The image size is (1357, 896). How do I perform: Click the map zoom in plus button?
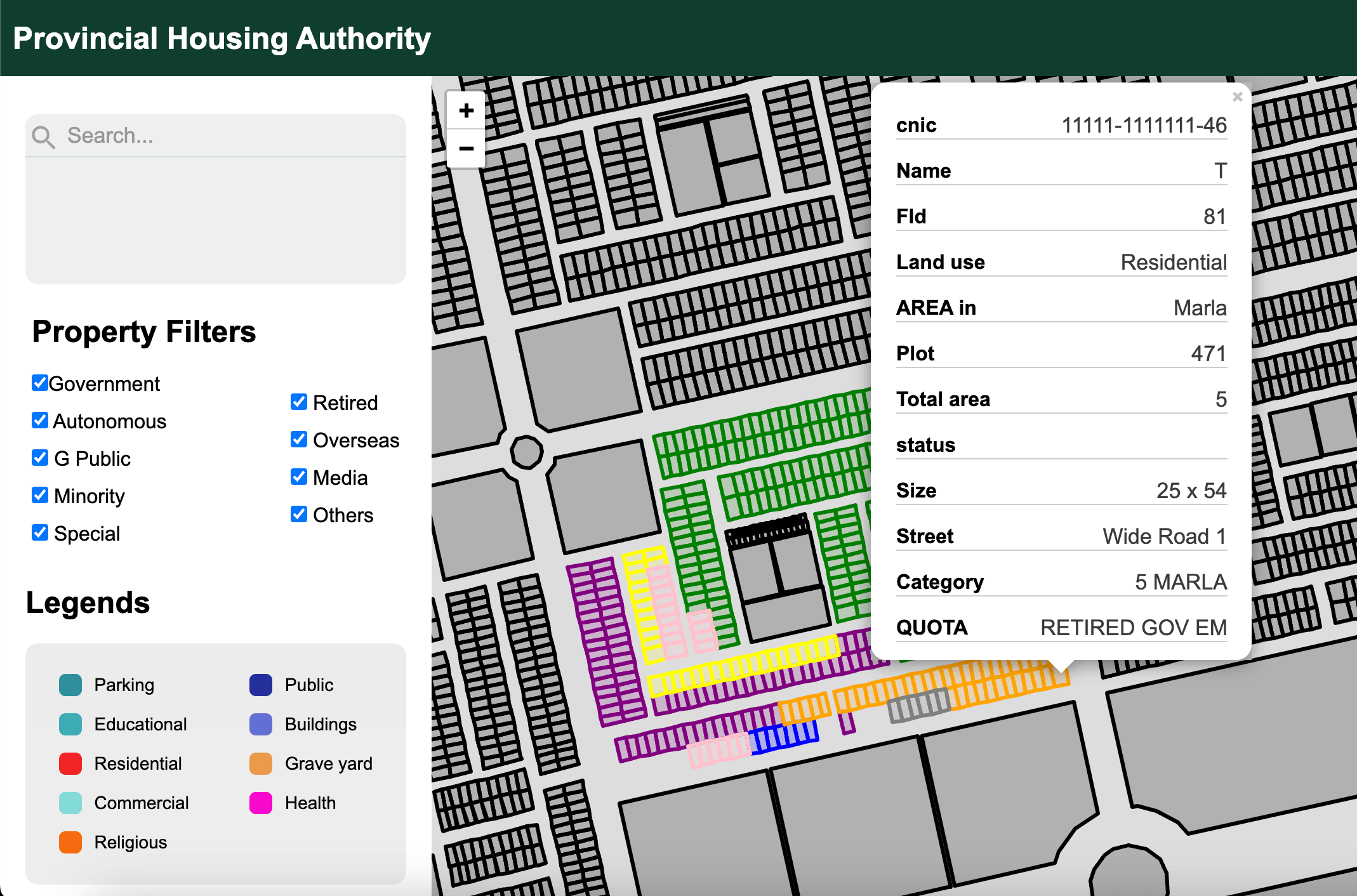click(466, 111)
